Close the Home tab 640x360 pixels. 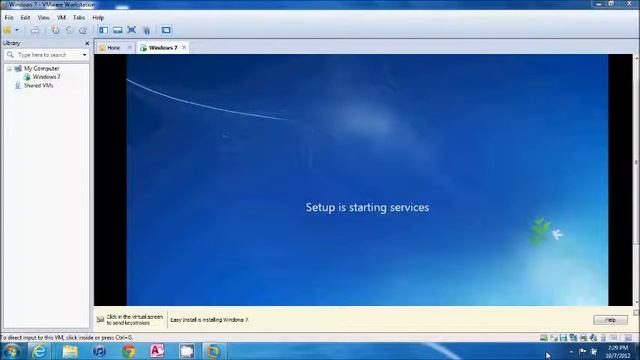pyautogui.click(x=130, y=48)
